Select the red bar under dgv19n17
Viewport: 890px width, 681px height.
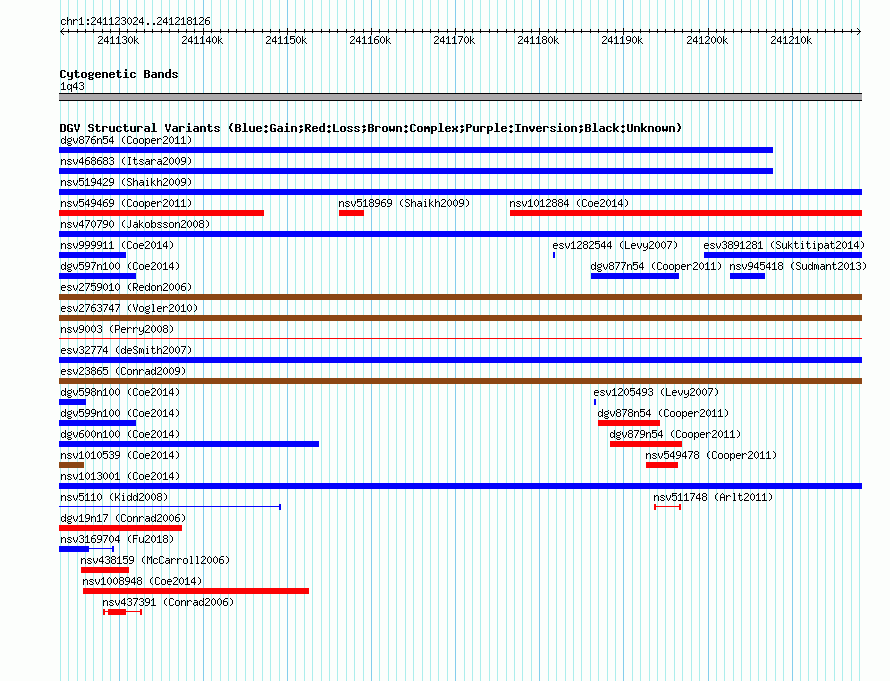[x=120, y=528]
